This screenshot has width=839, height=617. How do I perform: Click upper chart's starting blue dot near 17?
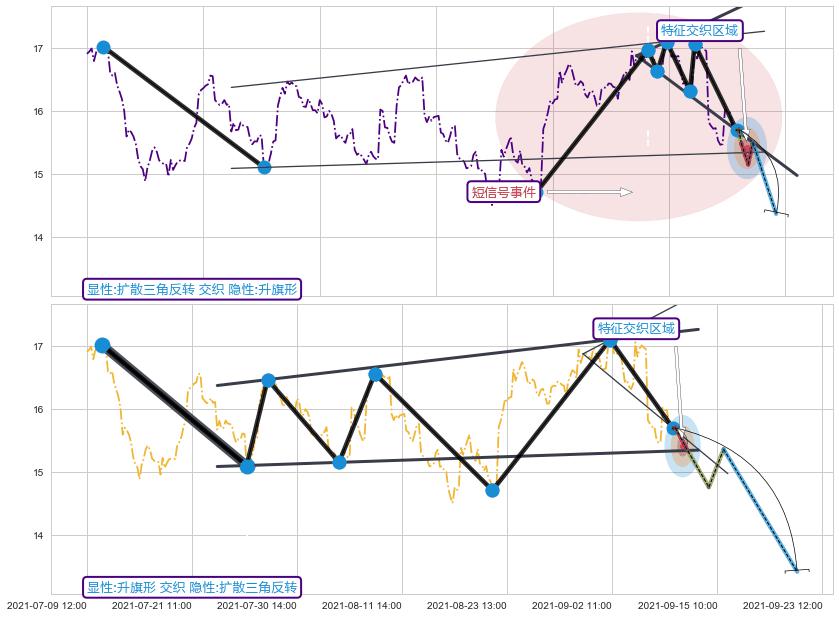click(102, 47)
